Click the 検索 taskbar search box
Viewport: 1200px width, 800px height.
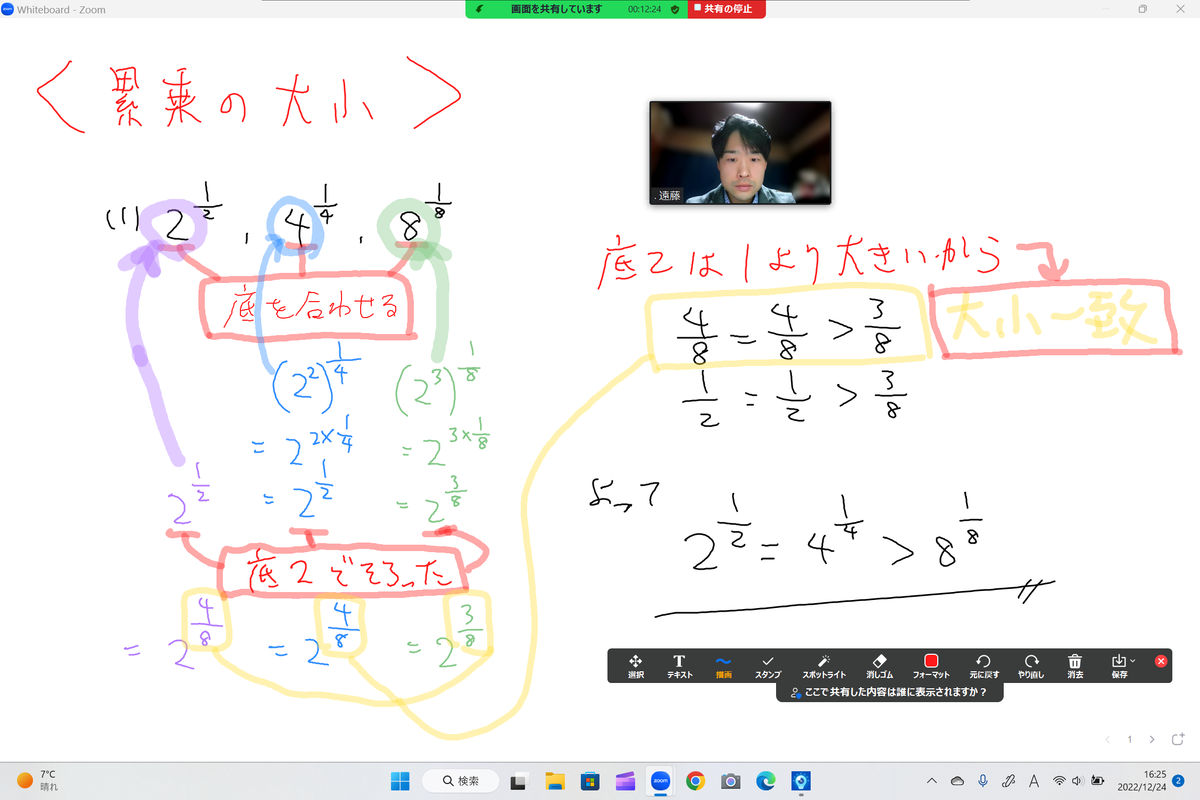461,781
